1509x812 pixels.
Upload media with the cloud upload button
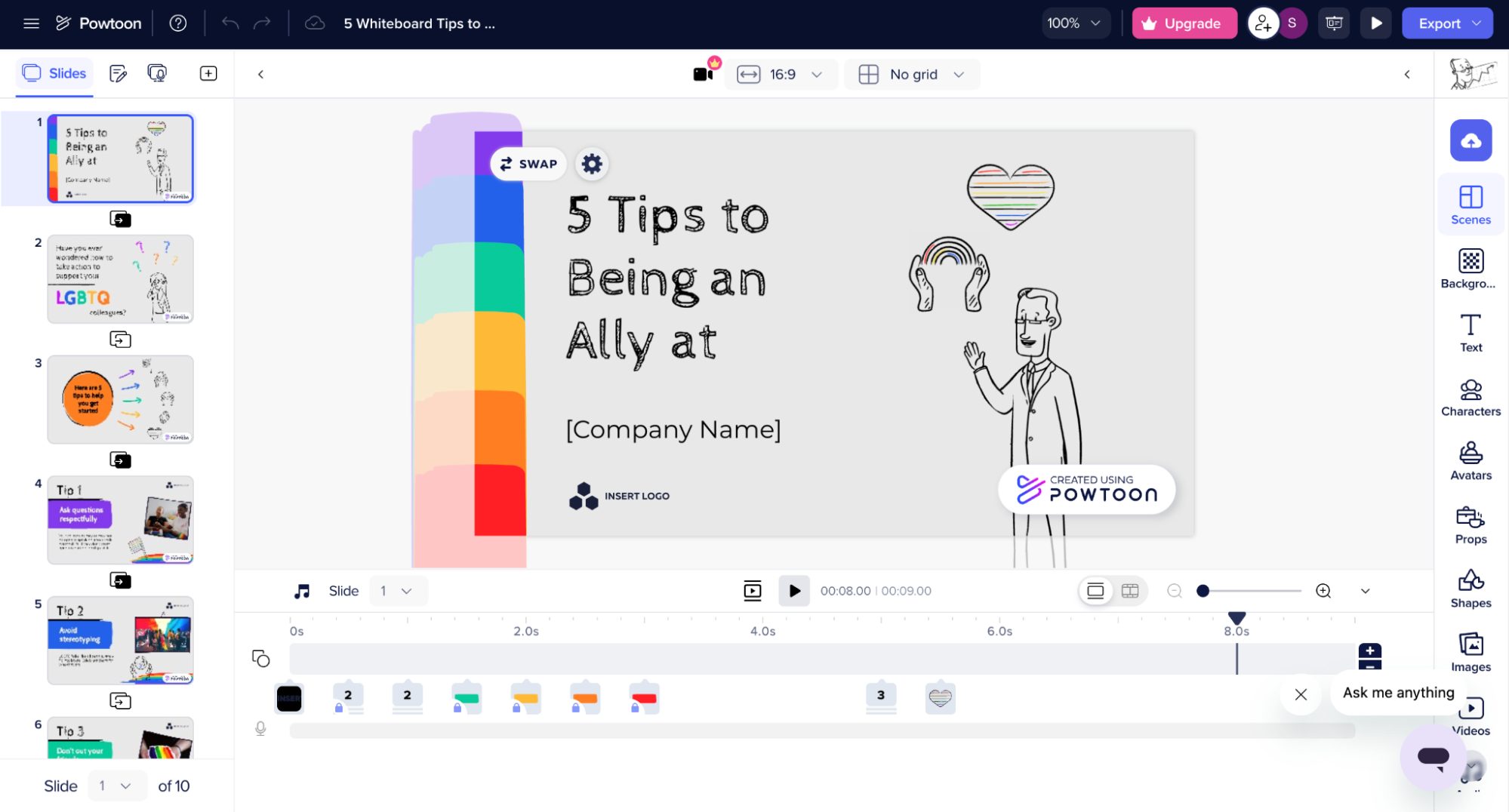click(1471, 140)
